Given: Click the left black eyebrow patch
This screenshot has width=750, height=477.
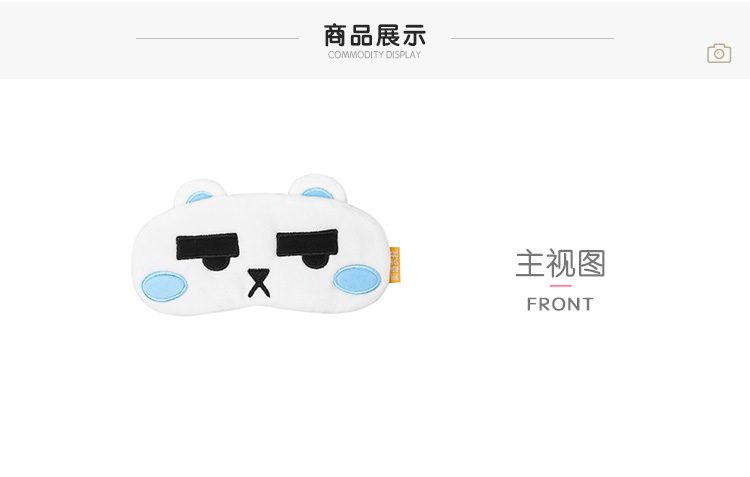Looking at the screenshot, I should tap(207, 247).
